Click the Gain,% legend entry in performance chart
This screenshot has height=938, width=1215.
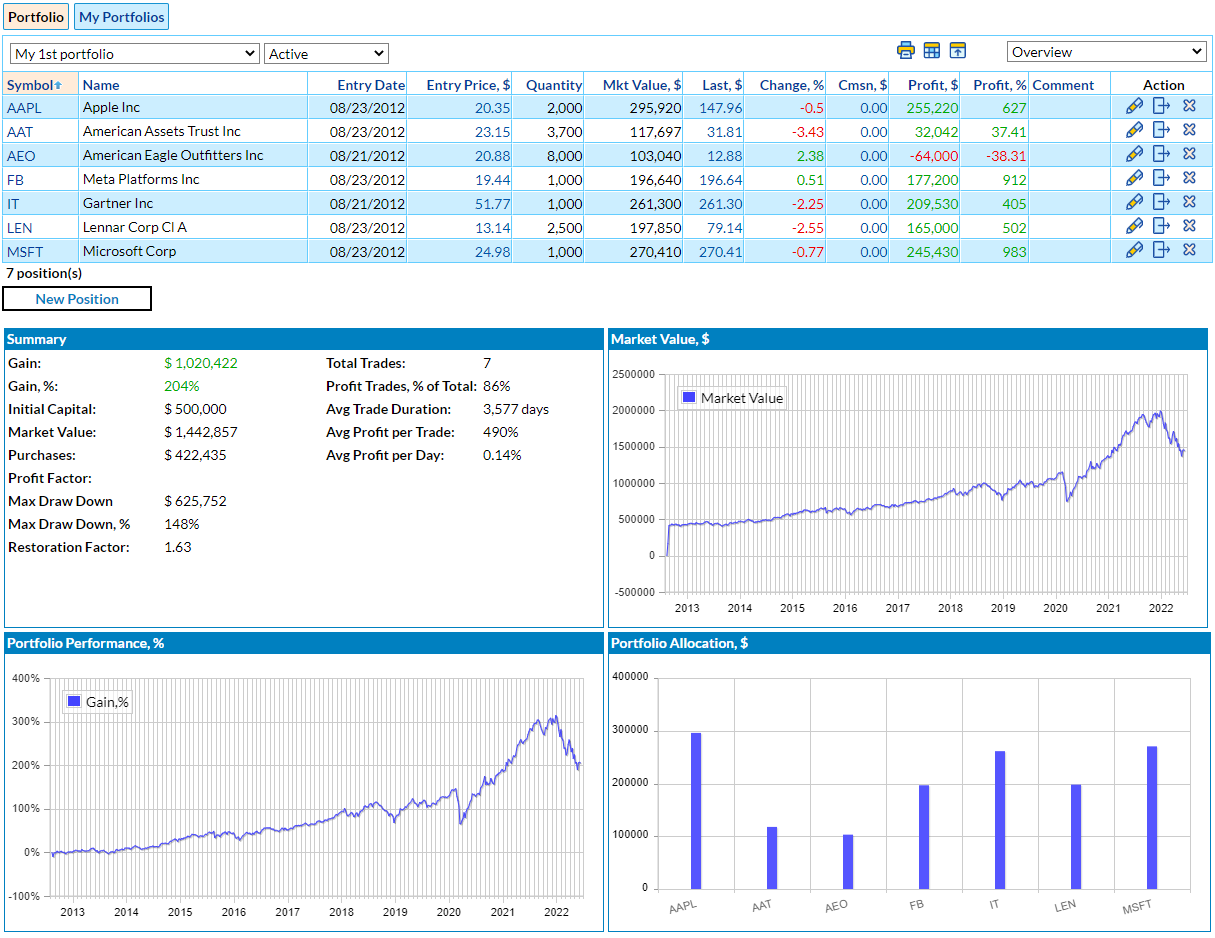97,701
